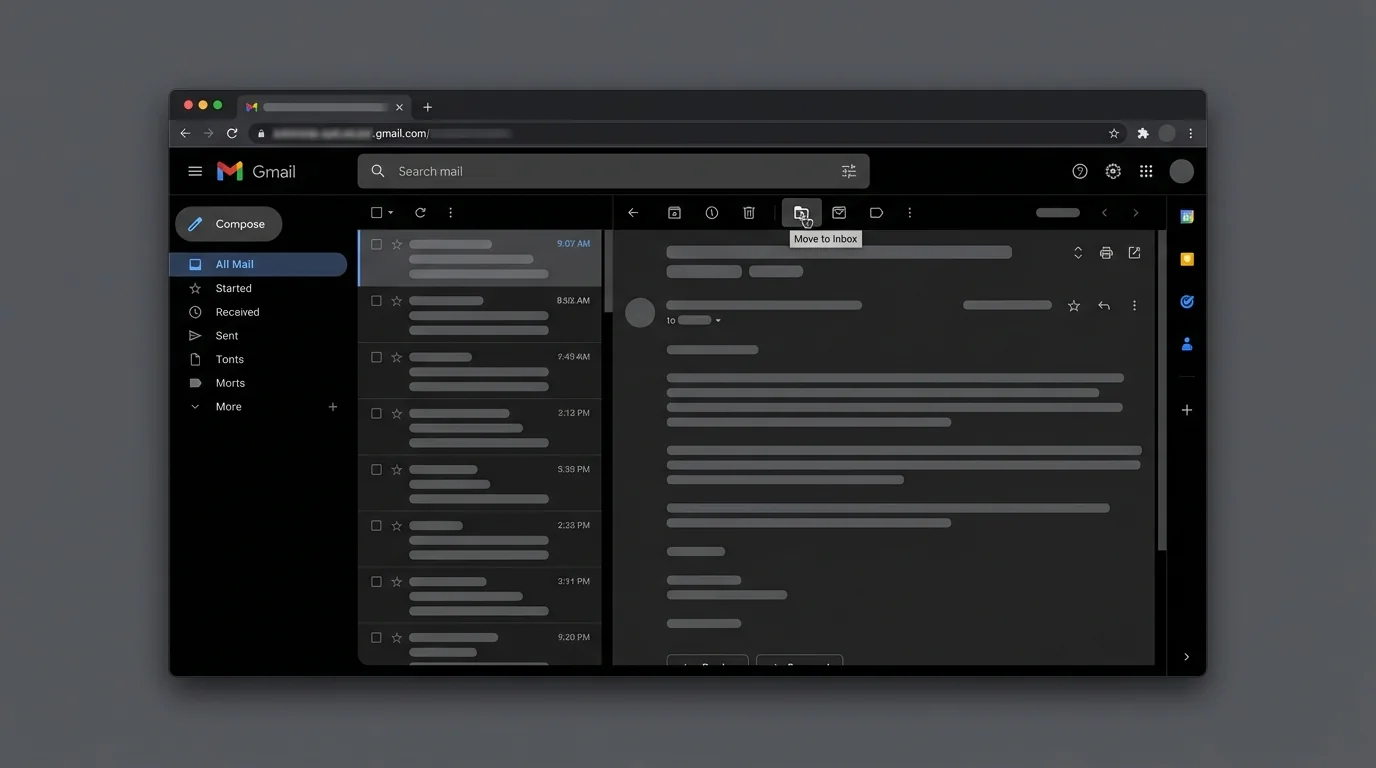1376x768 pixels.
Task: Click the Archive icon in email toolbar
Action: [674, 213]
